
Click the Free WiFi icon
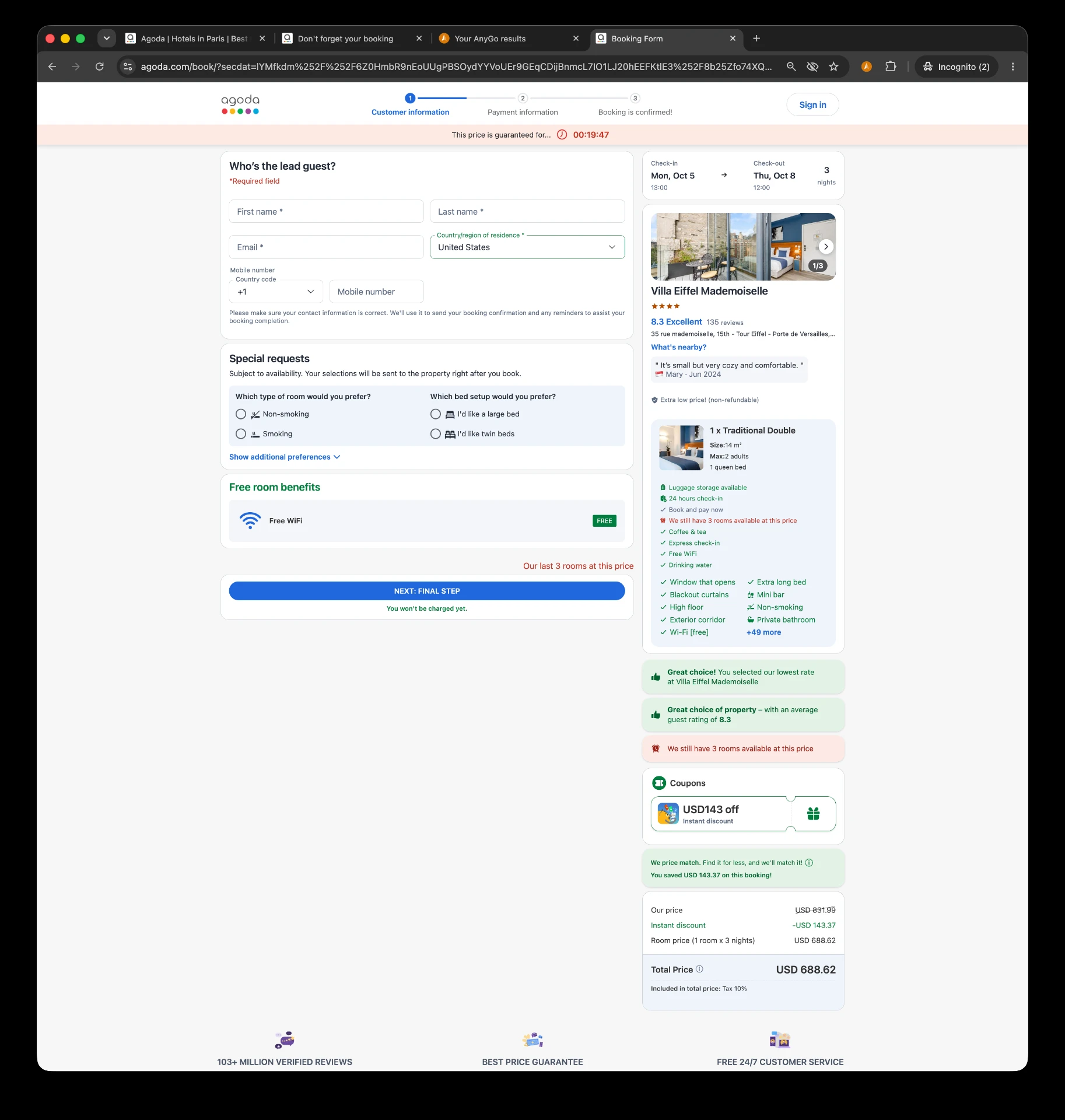[250, 520]
